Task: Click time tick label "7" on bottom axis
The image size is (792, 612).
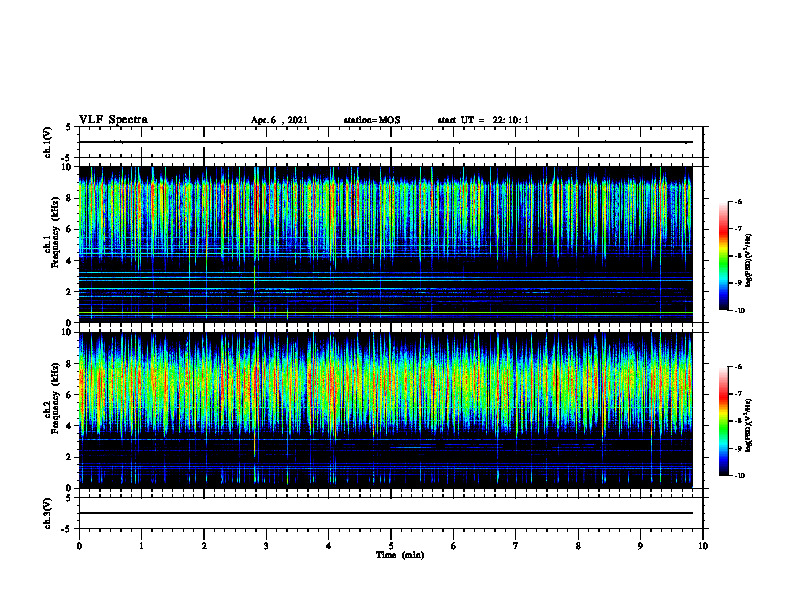Action: point(516,546)
